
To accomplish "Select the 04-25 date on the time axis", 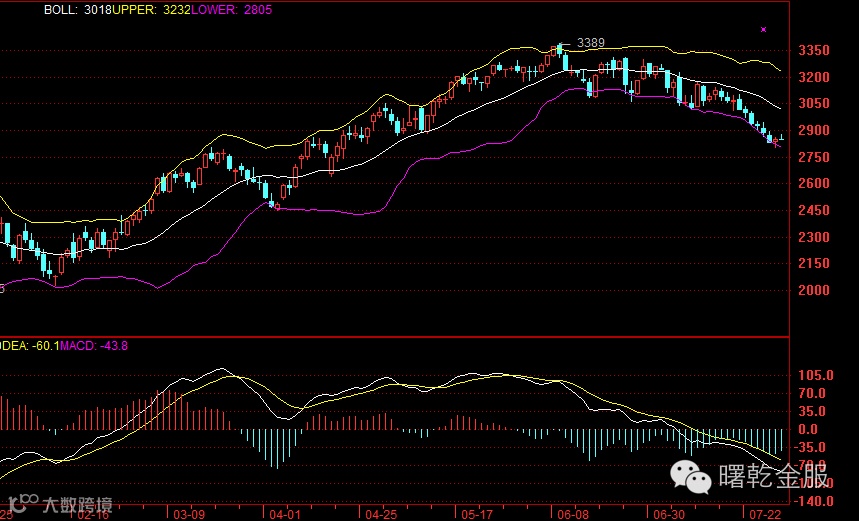I will (381, 514).
